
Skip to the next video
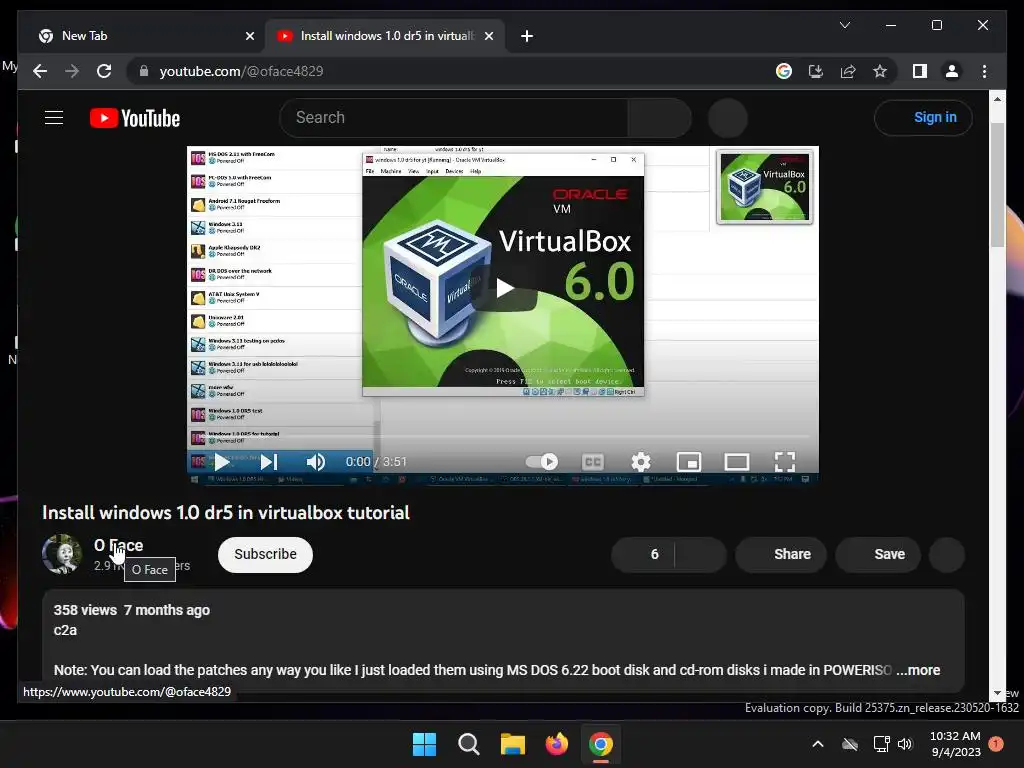tap(269, 462)
